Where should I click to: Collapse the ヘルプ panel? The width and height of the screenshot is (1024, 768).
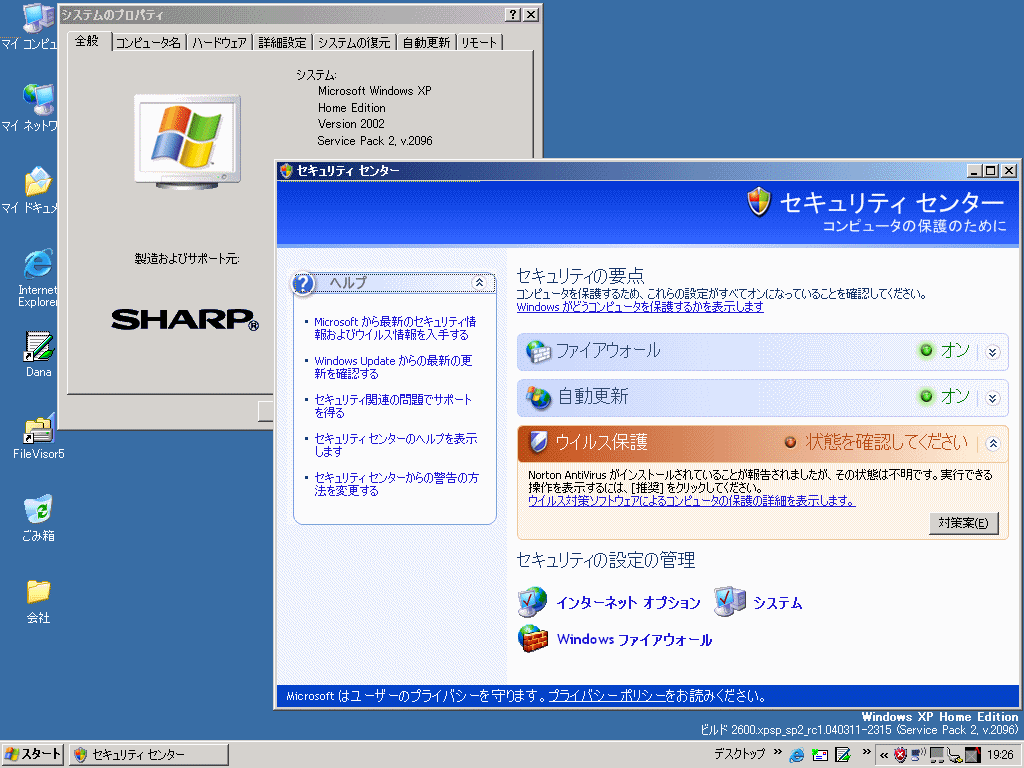[x=479, y=283]
